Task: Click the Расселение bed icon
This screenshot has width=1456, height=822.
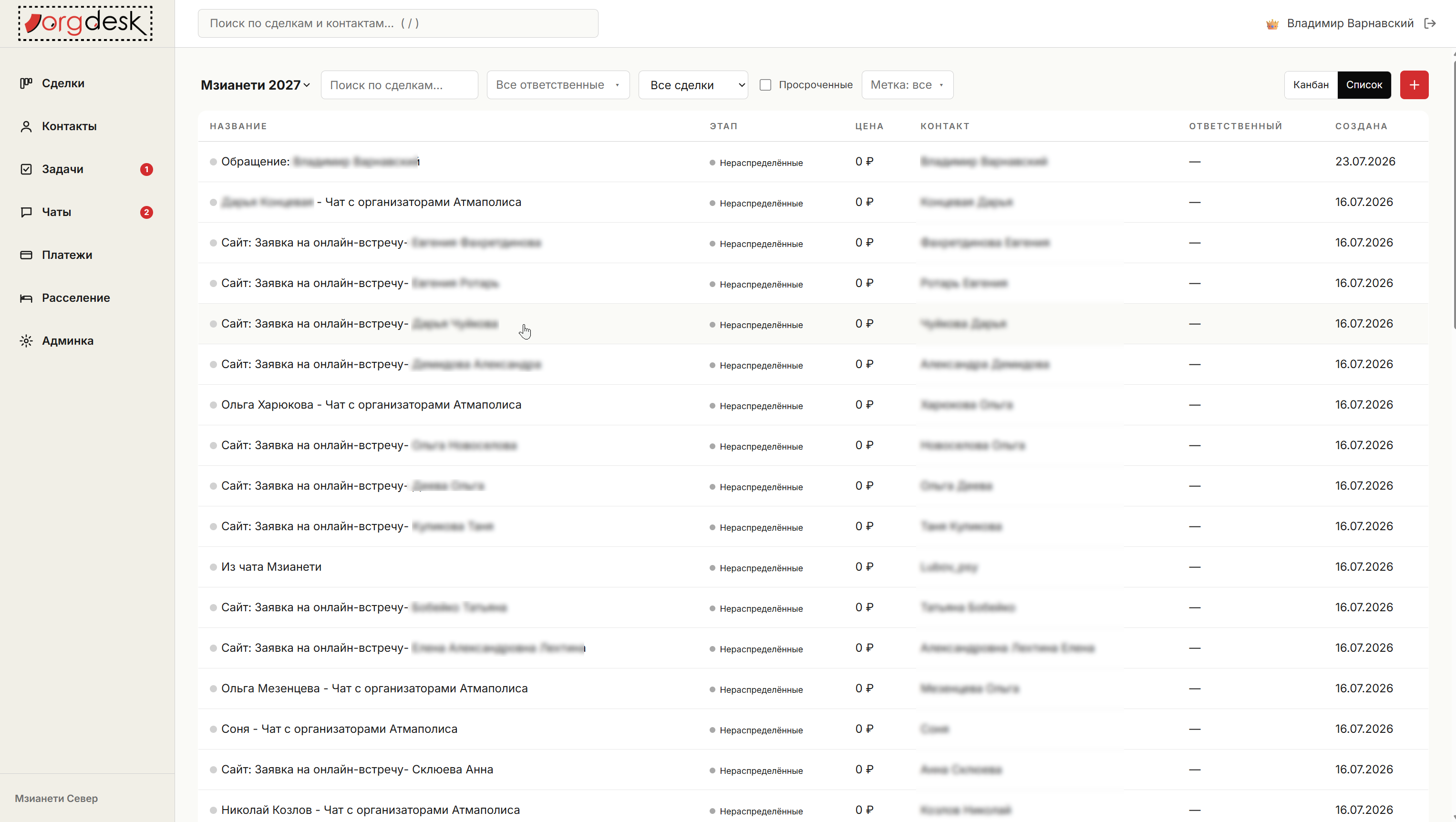Action: coord(26,298)
